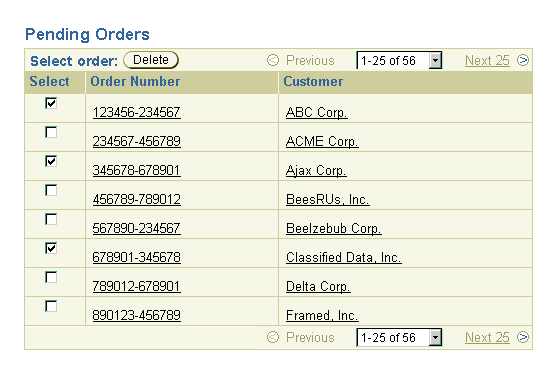
Task: Delete the selected orders
Action: point(151,60)
